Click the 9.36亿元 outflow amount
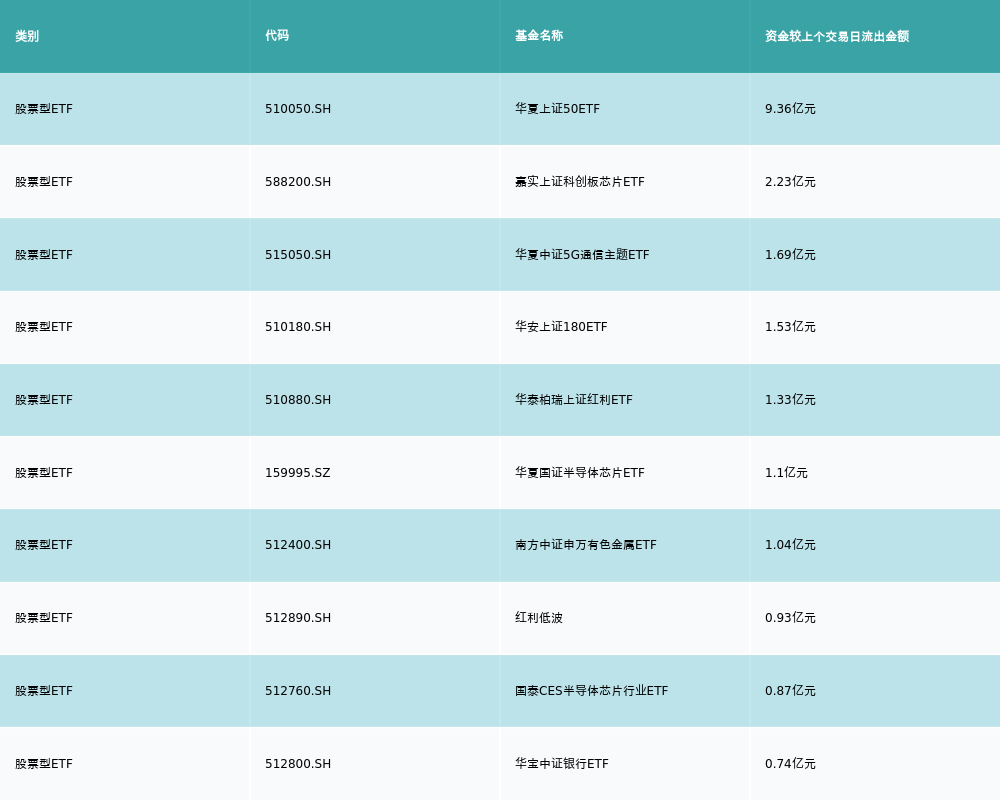 (x=790, y=109)
